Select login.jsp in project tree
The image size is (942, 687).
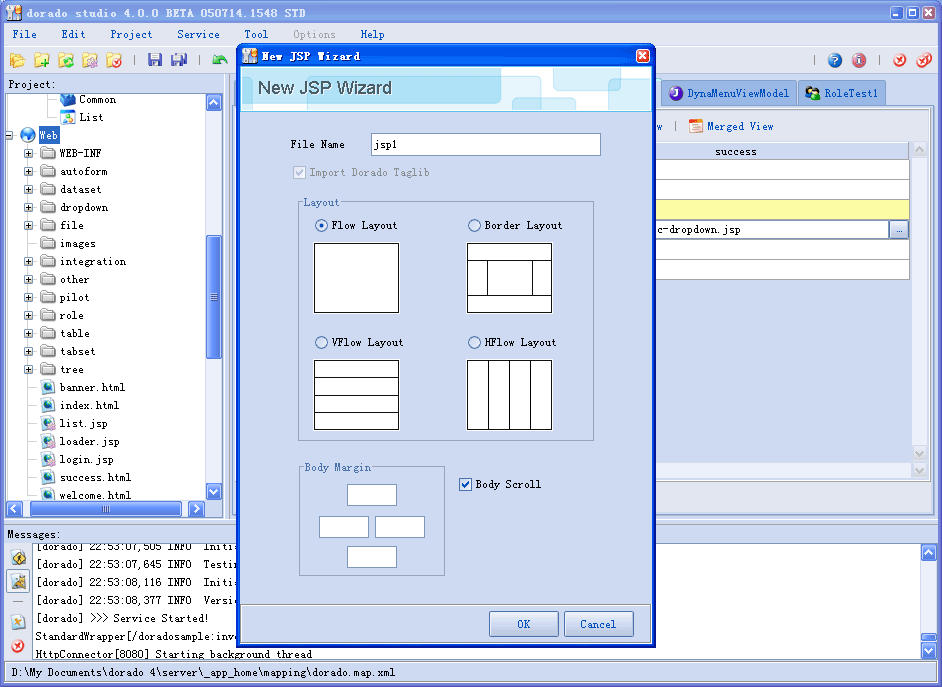coord(87,459)
